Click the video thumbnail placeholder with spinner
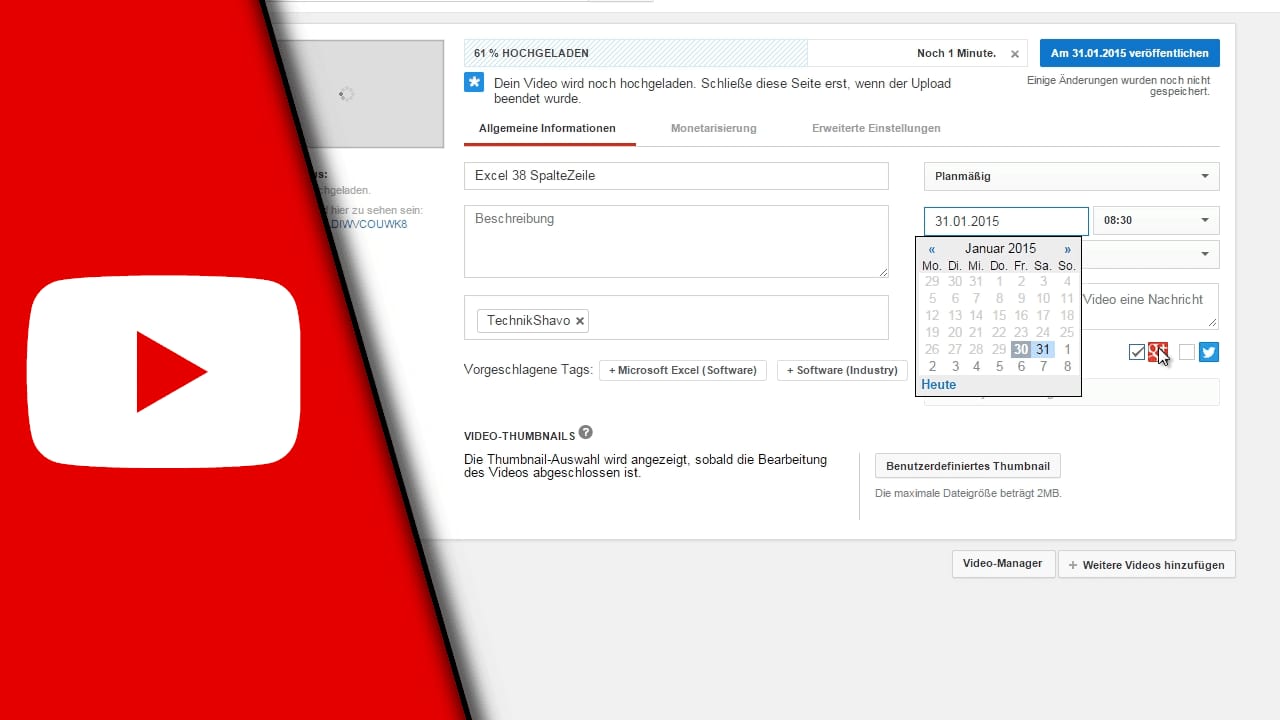The height and width of the screenshot is (720, 1280). coord(346,94)
